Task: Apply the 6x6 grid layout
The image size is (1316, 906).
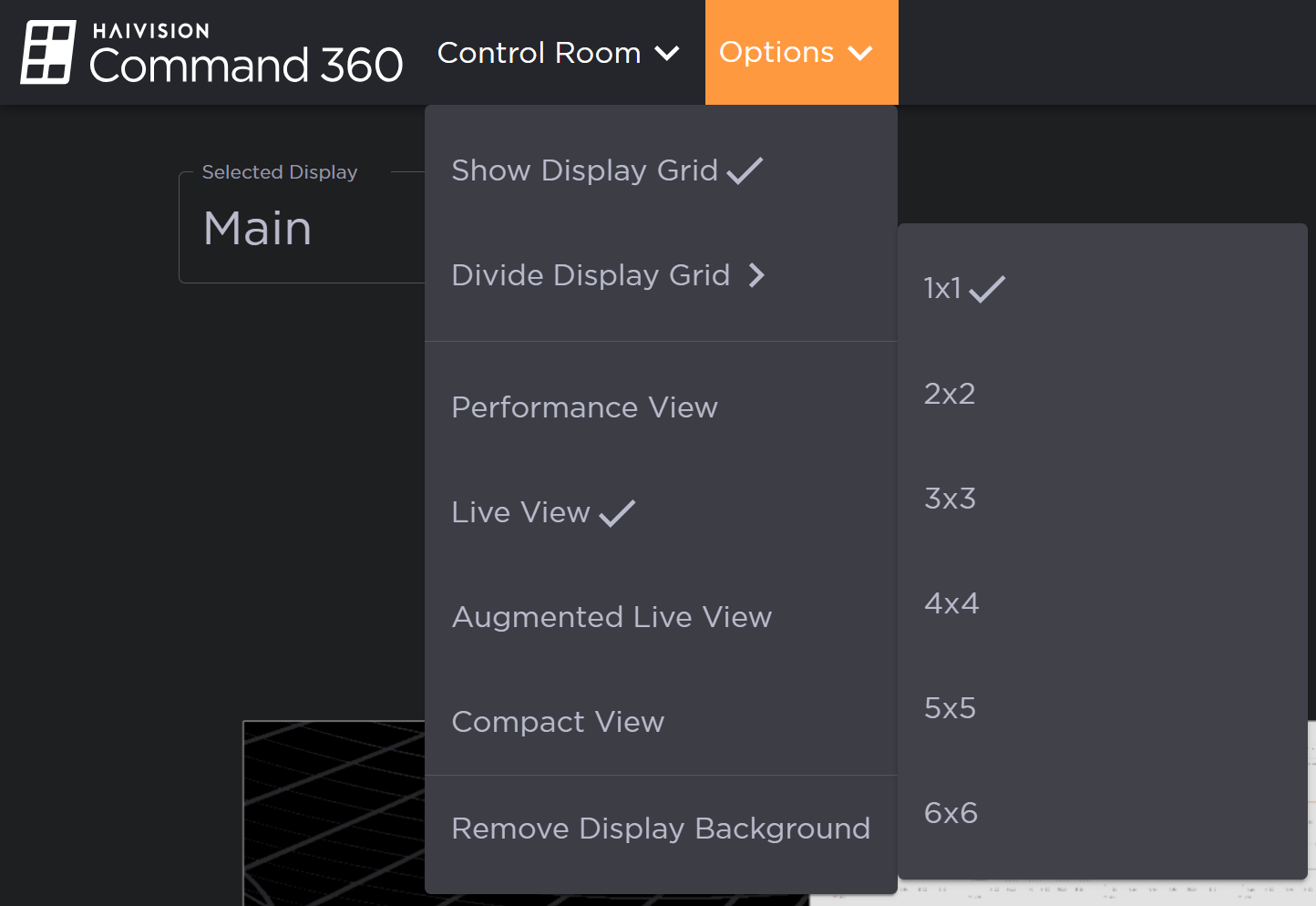Action: (951, 813)
